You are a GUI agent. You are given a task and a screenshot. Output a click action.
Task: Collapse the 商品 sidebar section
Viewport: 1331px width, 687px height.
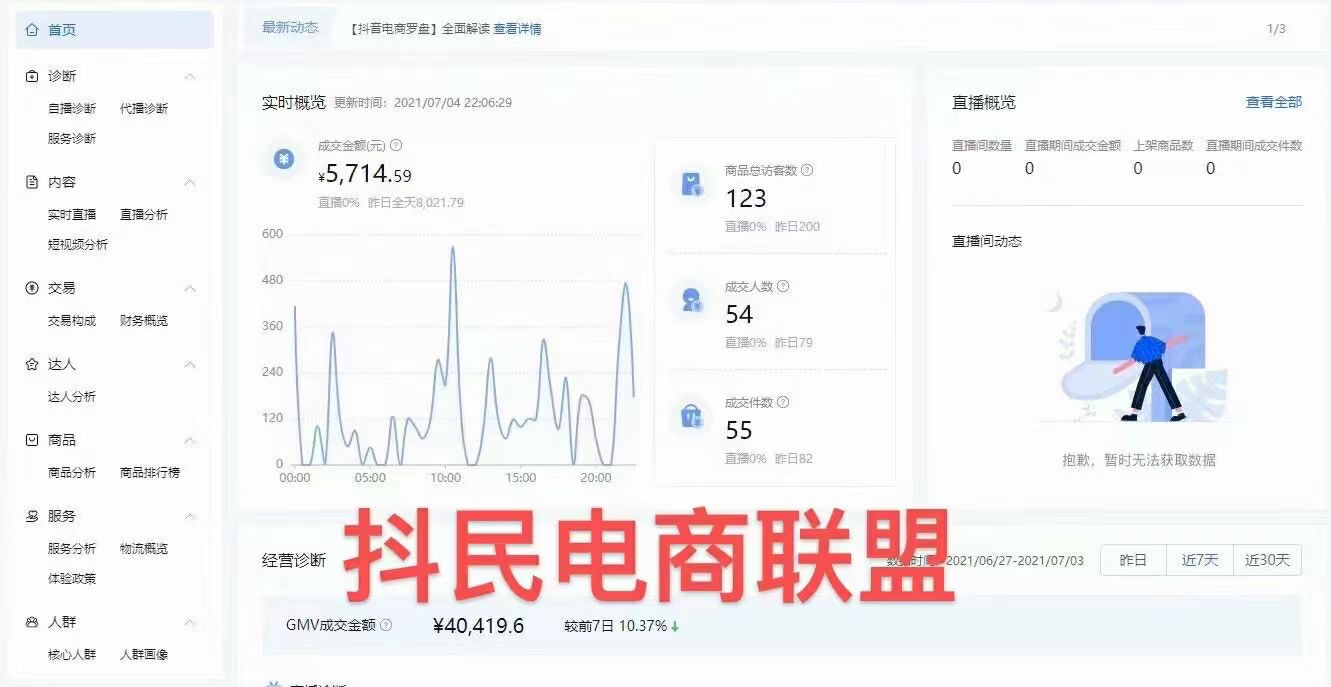click(190, 440)
